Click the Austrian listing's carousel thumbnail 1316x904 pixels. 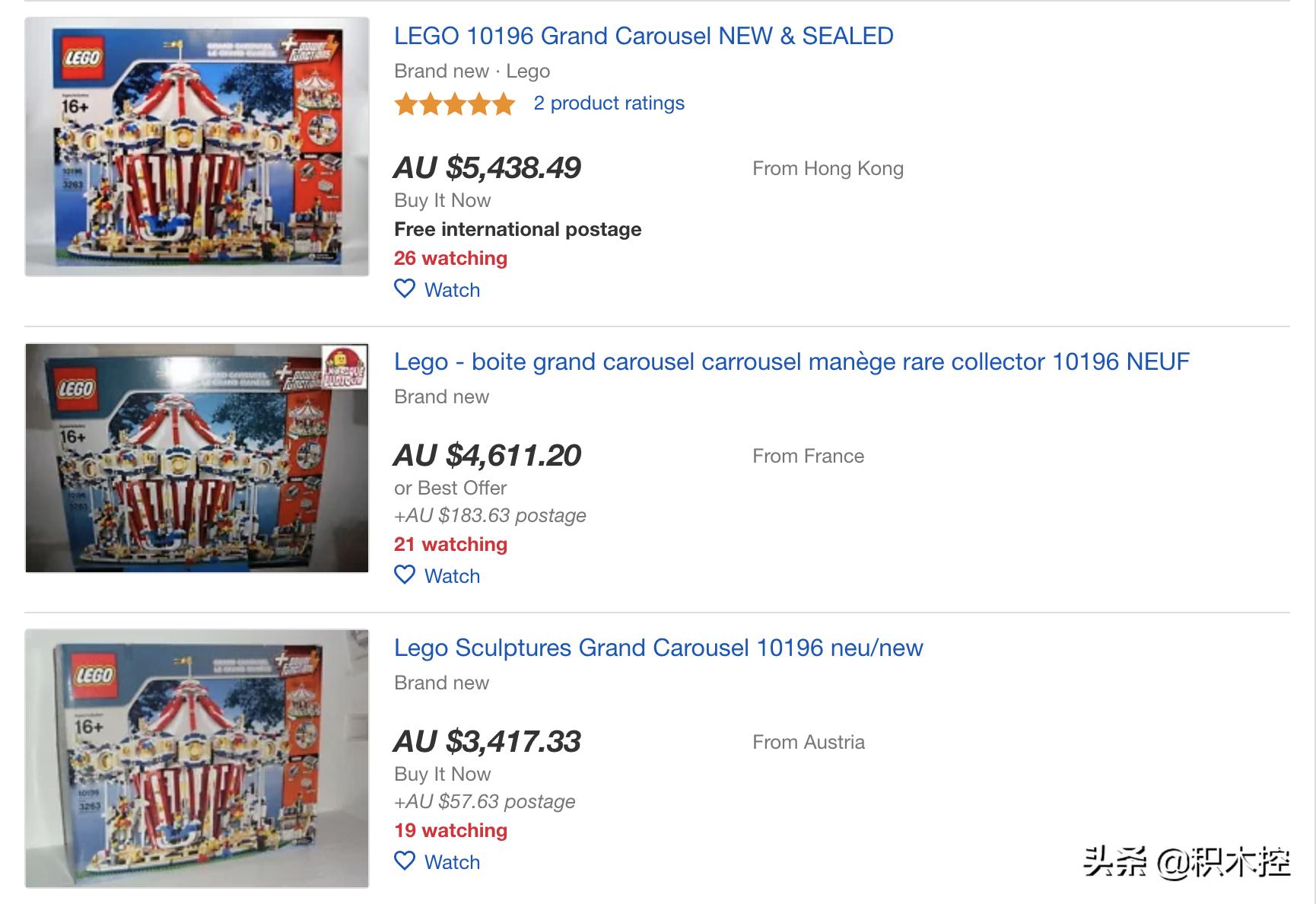coord(197,759)
